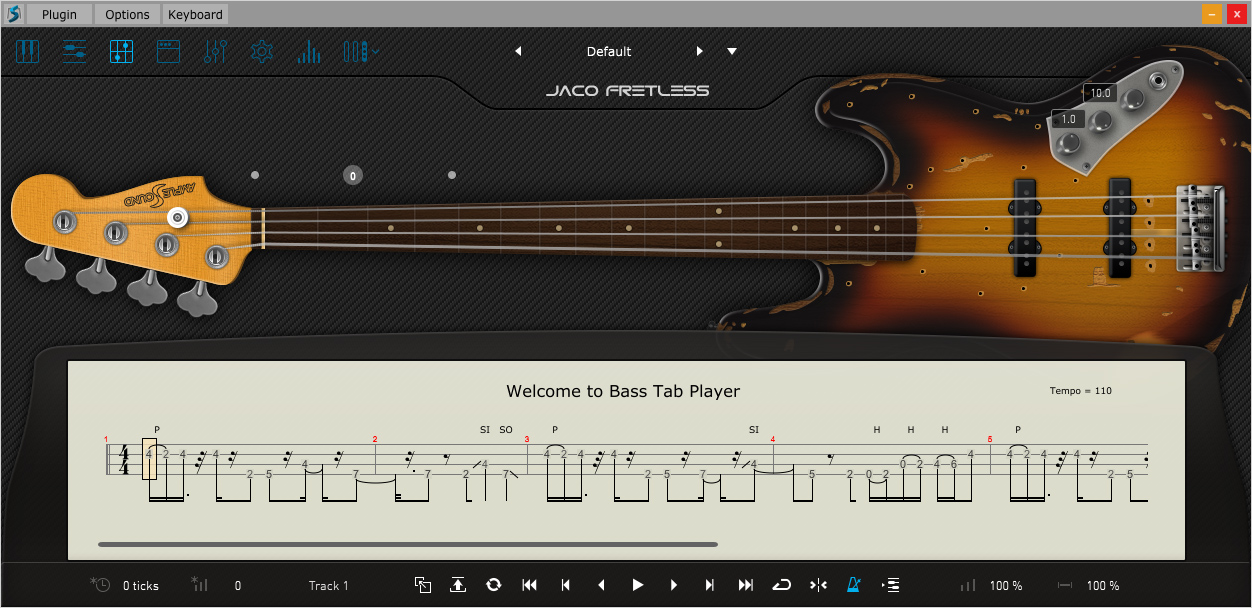Open the horizontal sliders panel icon
Image resolution: width=1252 pixels, height=608 pixels.
click(74, 51)
